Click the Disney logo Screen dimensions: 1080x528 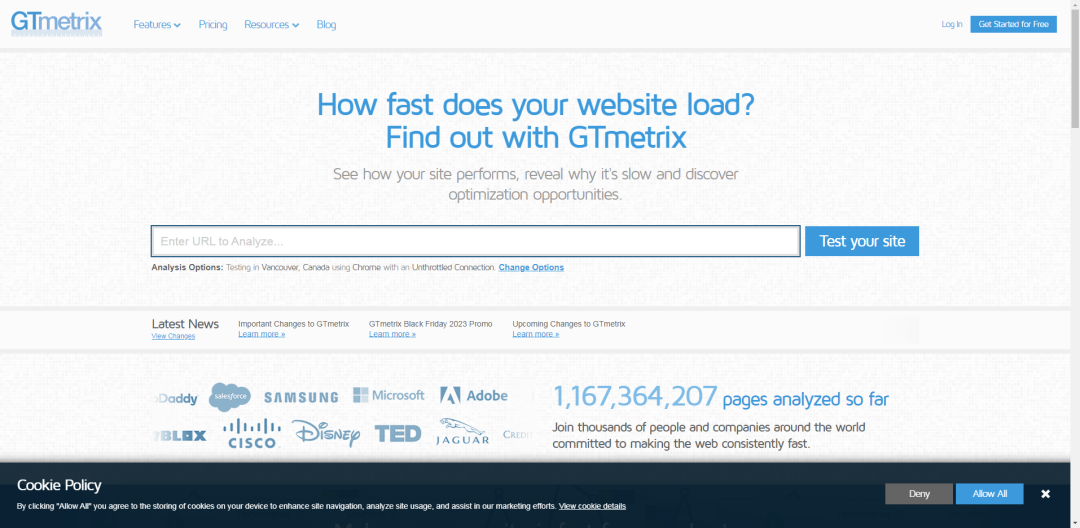point(326,434)
